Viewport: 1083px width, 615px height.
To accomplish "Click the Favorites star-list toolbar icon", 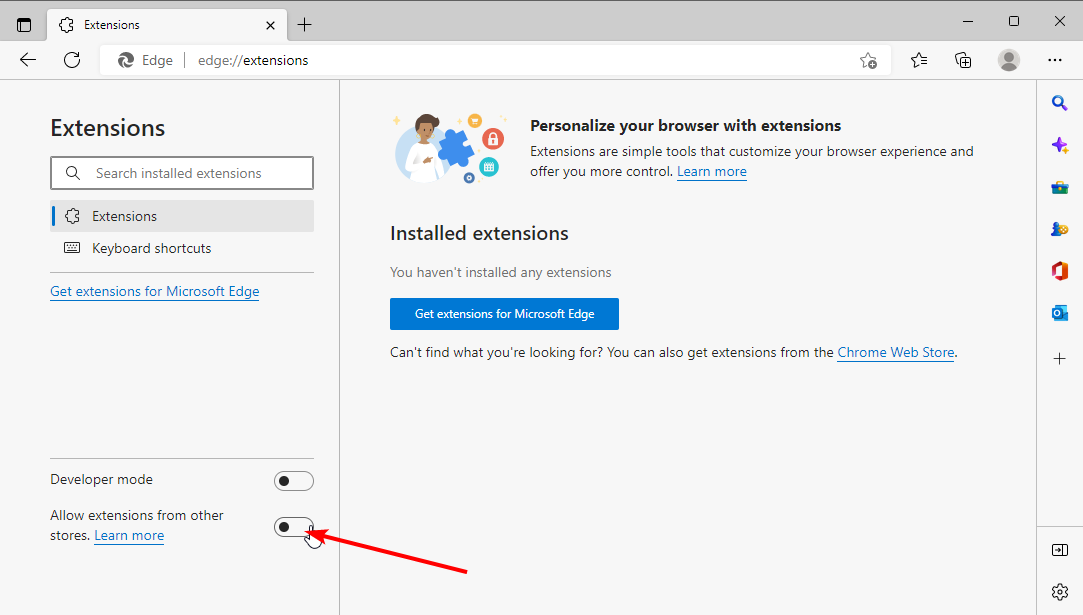I will point(919,60).
